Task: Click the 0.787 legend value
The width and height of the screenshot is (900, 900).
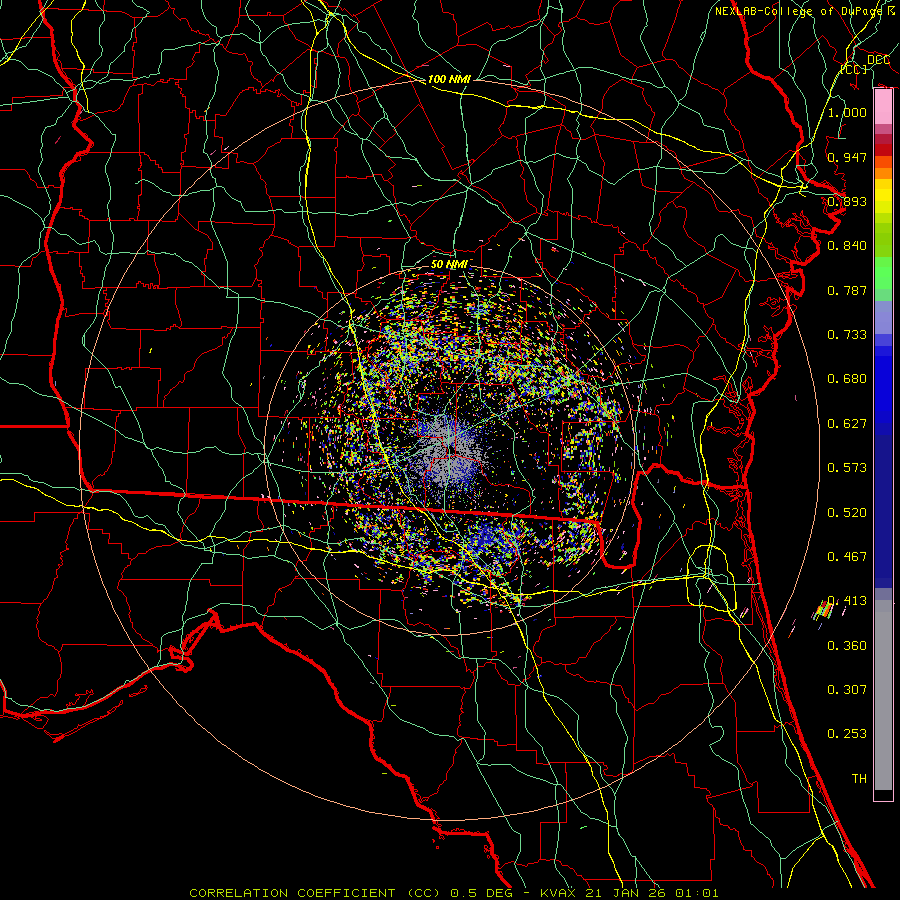Action: (847, 290)
